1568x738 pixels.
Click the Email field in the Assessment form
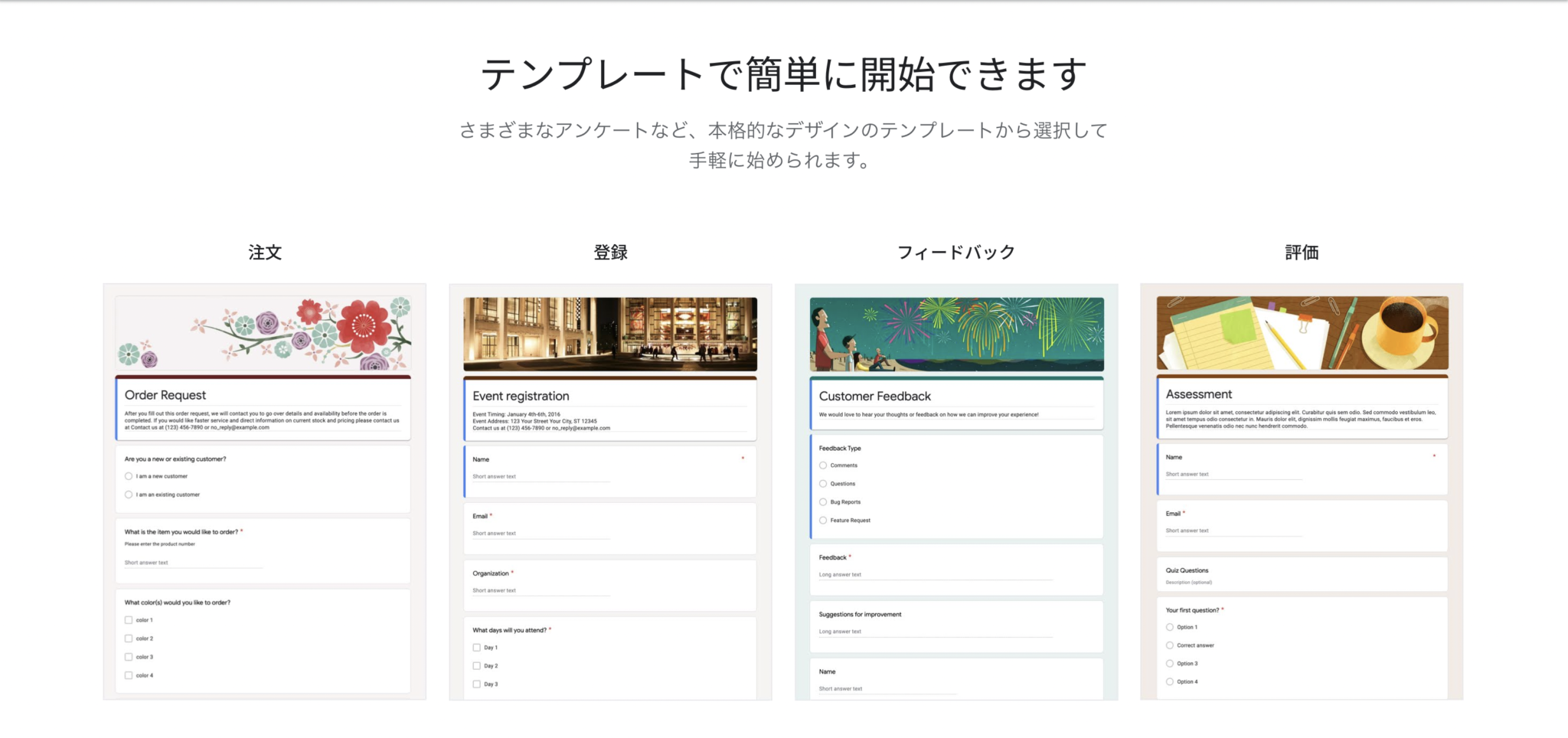[x=1233, y=530]
